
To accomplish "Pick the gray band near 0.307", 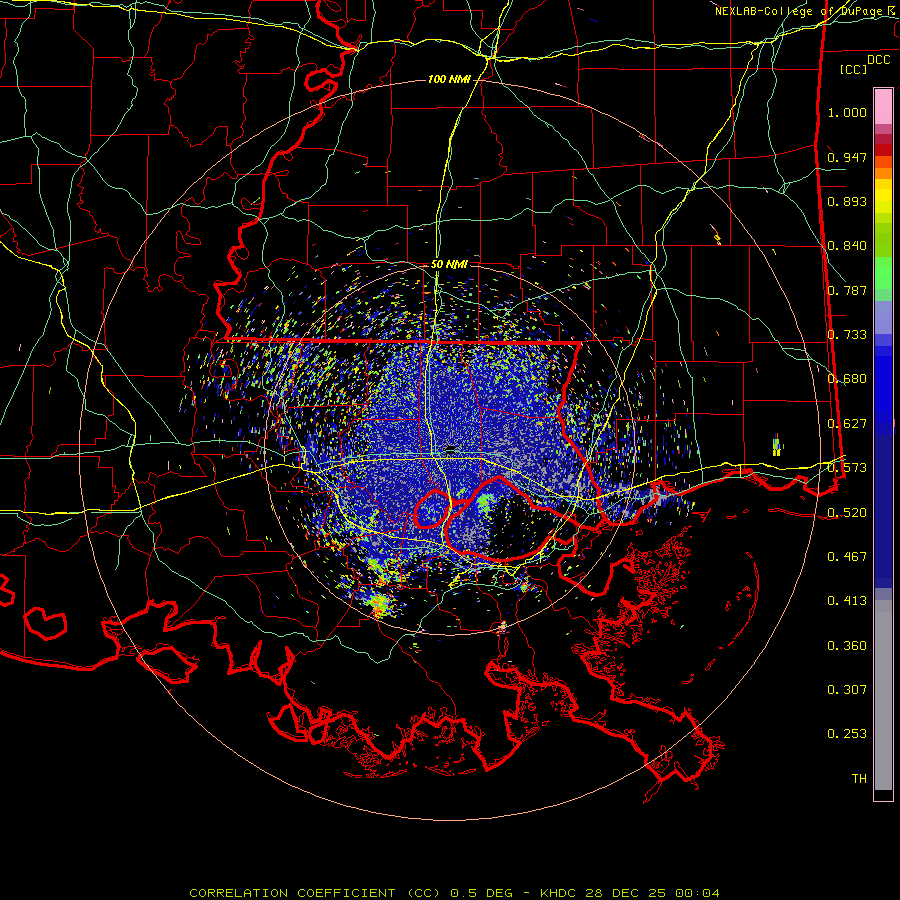I will point(883,695).
